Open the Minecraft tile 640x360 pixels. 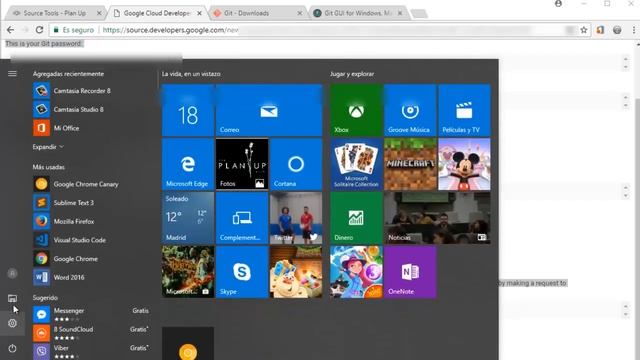[x=410, y=164]
